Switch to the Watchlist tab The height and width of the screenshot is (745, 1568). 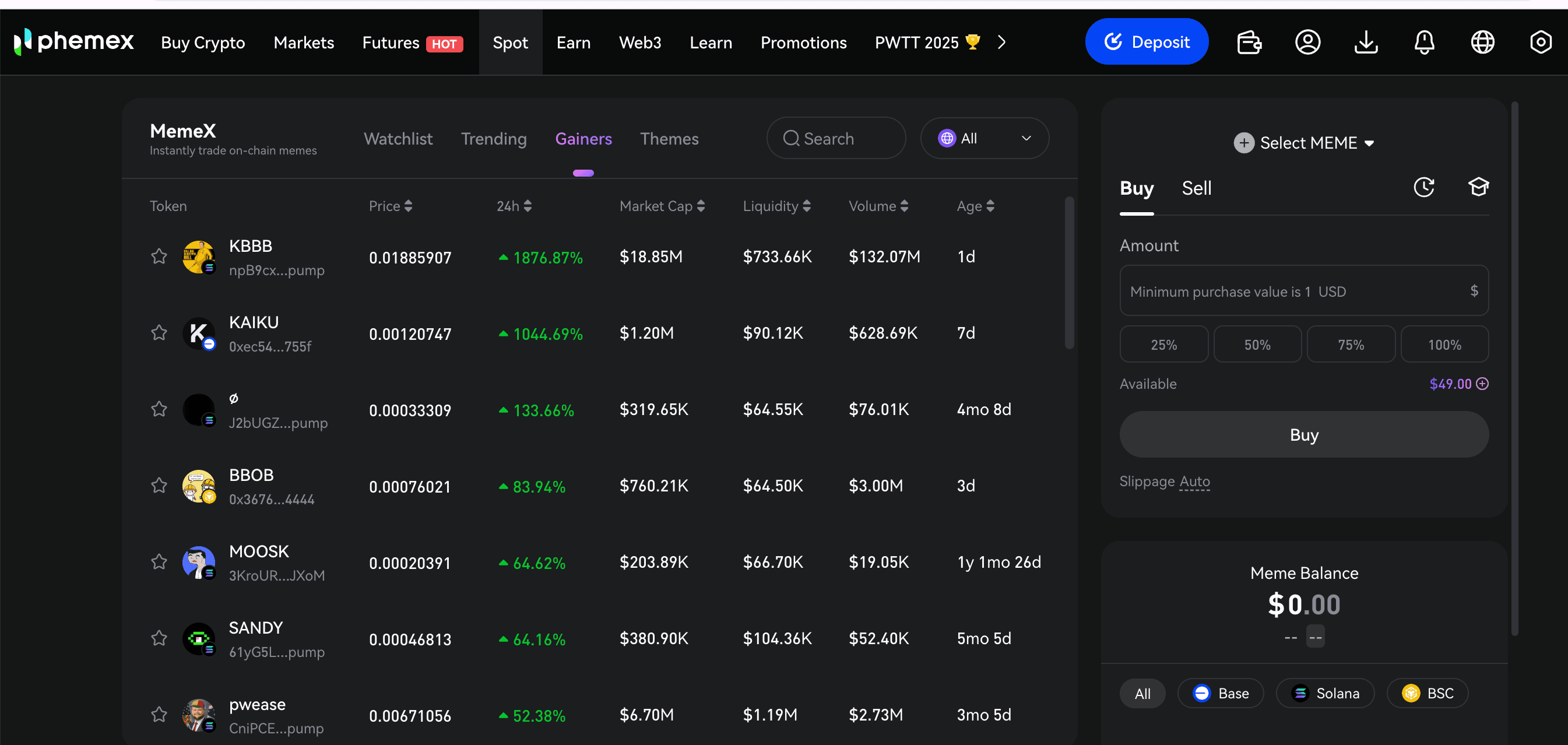tap(398, 139)
